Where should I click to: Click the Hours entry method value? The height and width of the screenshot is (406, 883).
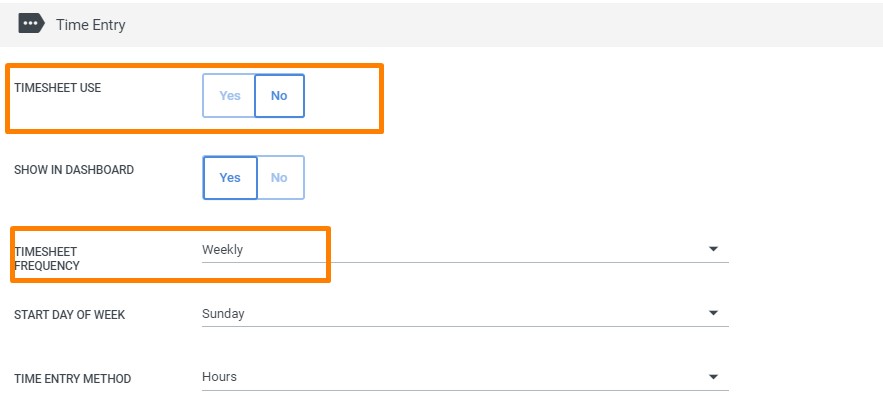[219, 377]
